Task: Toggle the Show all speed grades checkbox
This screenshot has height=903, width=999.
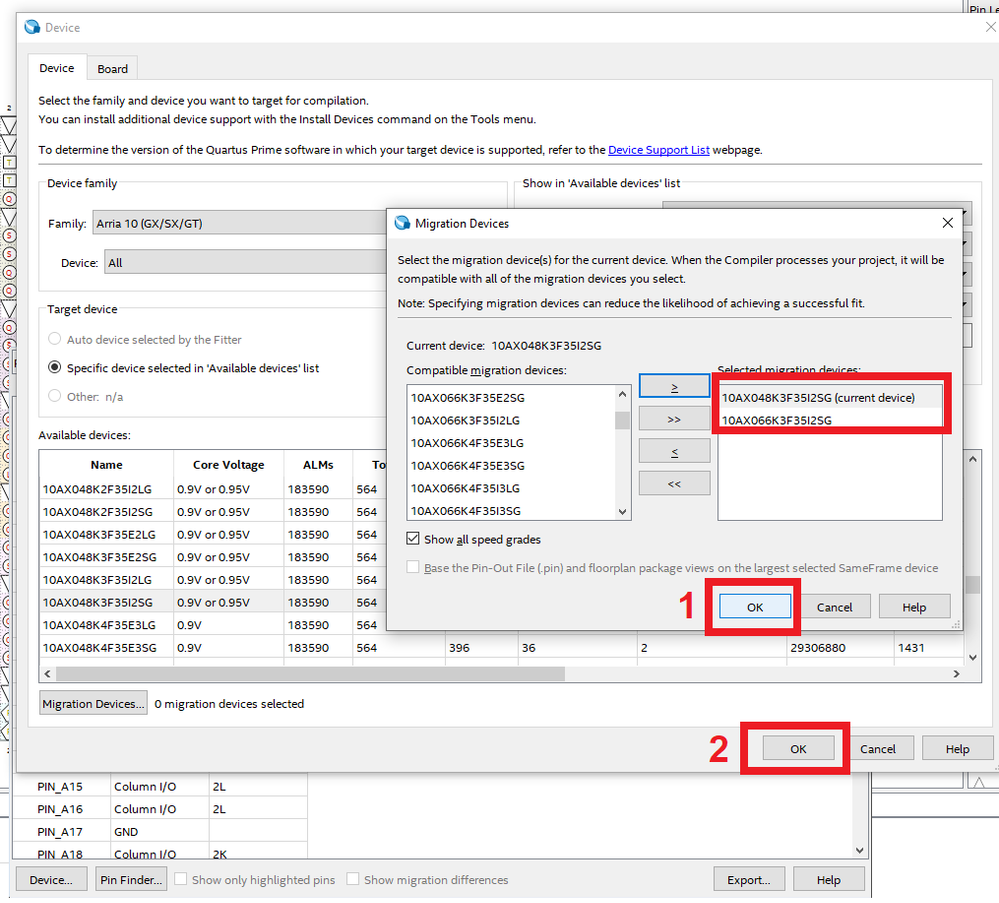Action: [x=413, y=539]
